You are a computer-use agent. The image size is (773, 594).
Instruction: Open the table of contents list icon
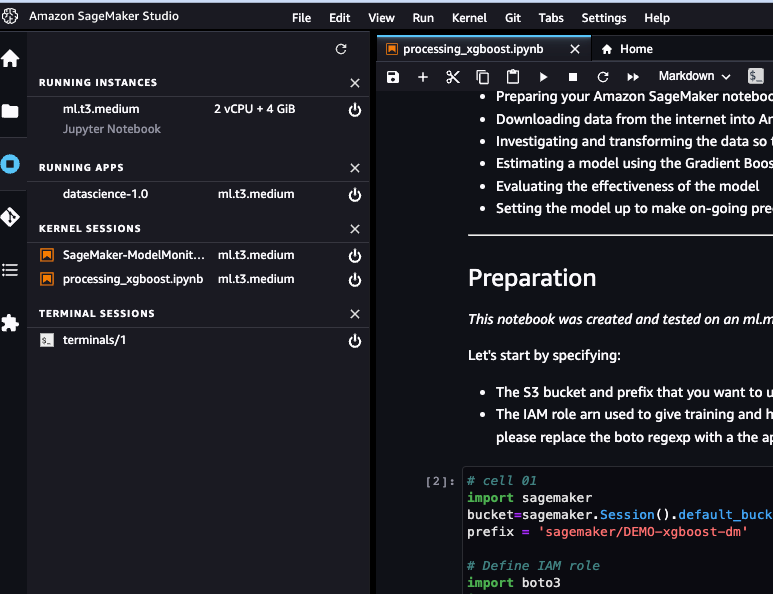[10, 270]
